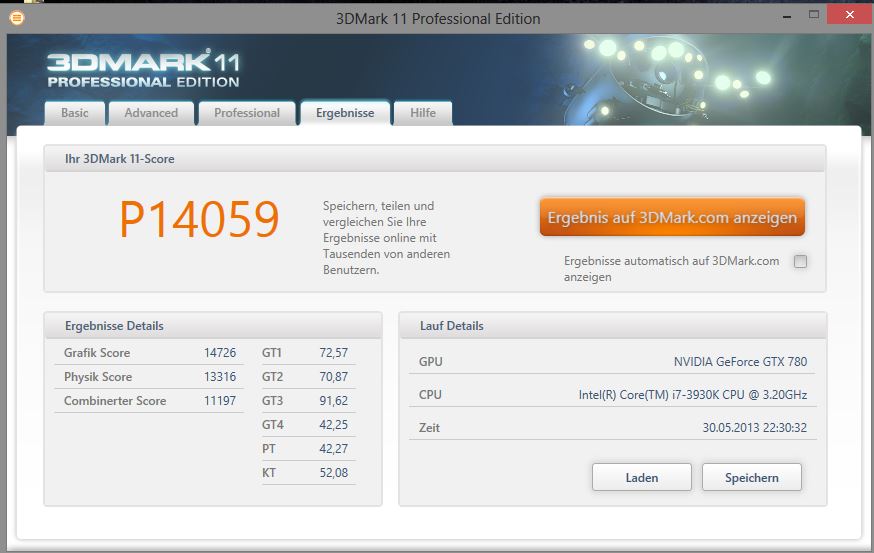
Task: Open the Professional tab
Action: [247, 113]
